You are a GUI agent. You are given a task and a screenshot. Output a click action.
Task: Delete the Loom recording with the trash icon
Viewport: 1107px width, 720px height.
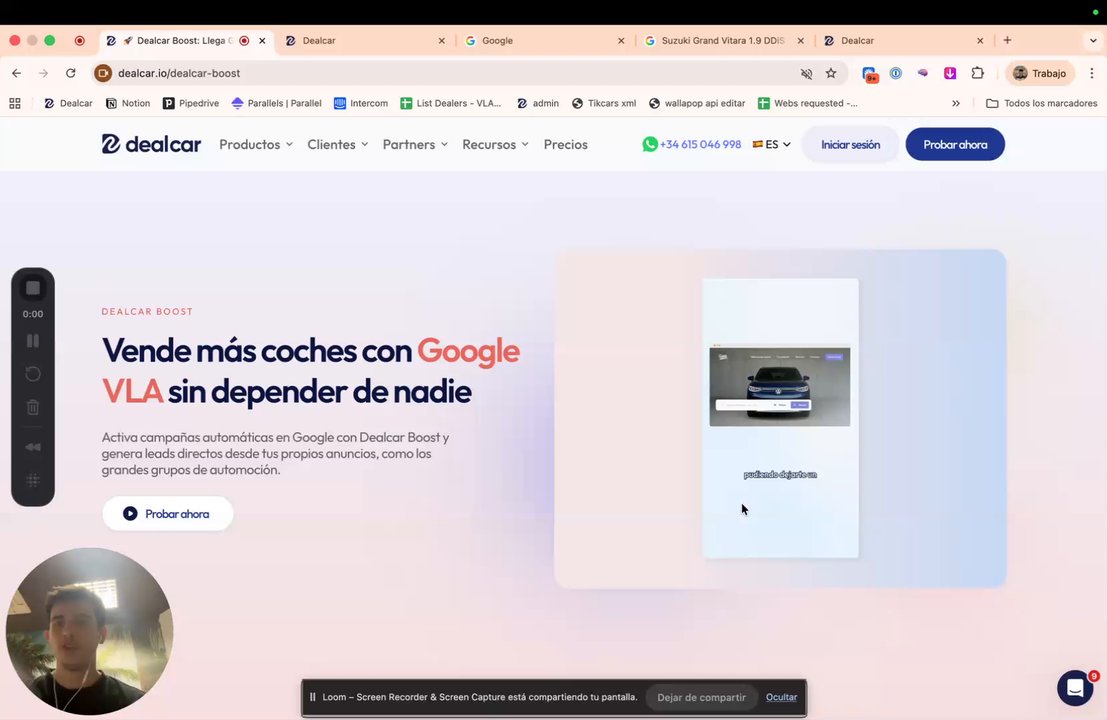[x=32, y=407]
